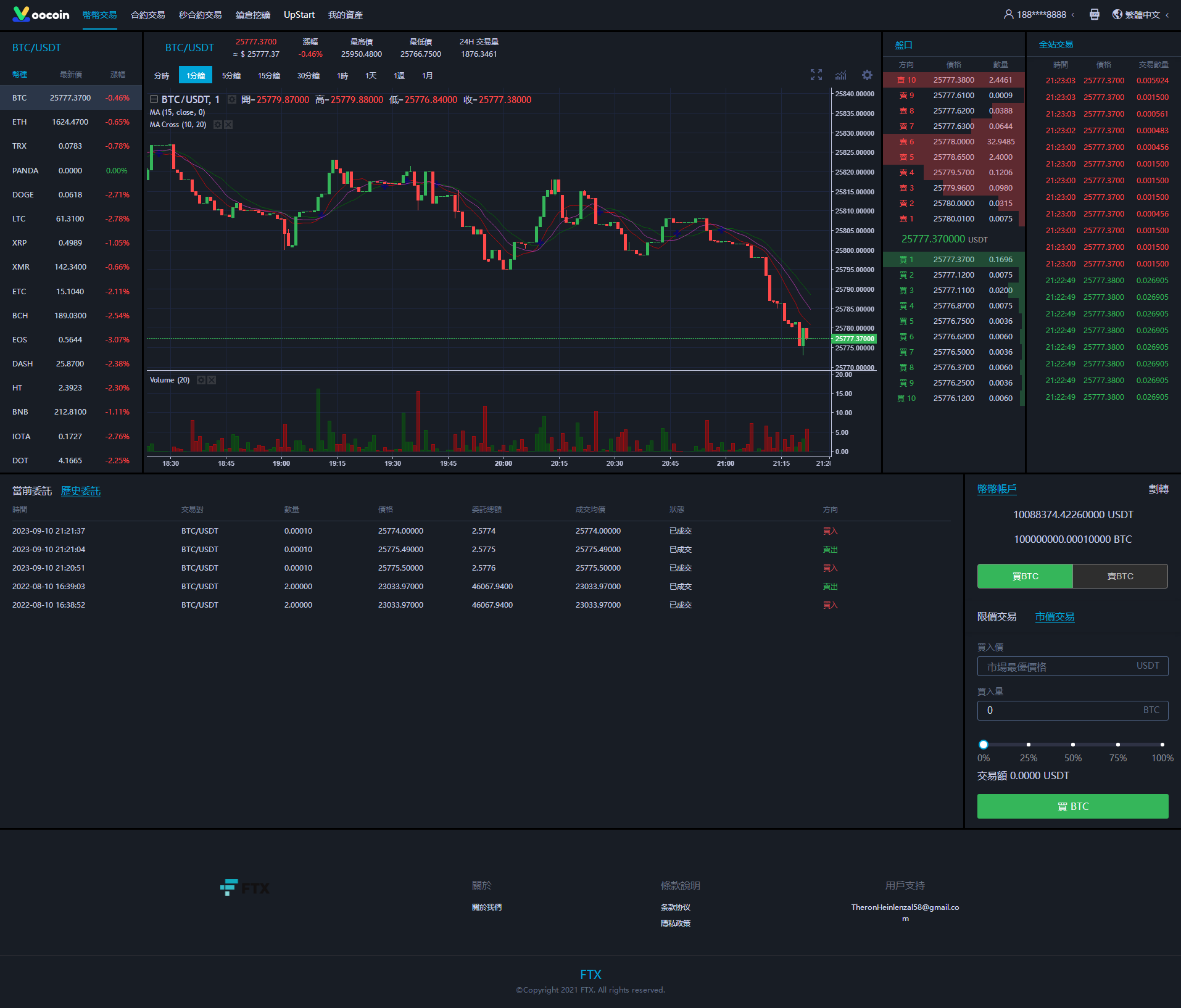Viewport: 1181px width, 1008px height.
Task: Click the APP download phone icon
Action: (x=1094, y=15)
